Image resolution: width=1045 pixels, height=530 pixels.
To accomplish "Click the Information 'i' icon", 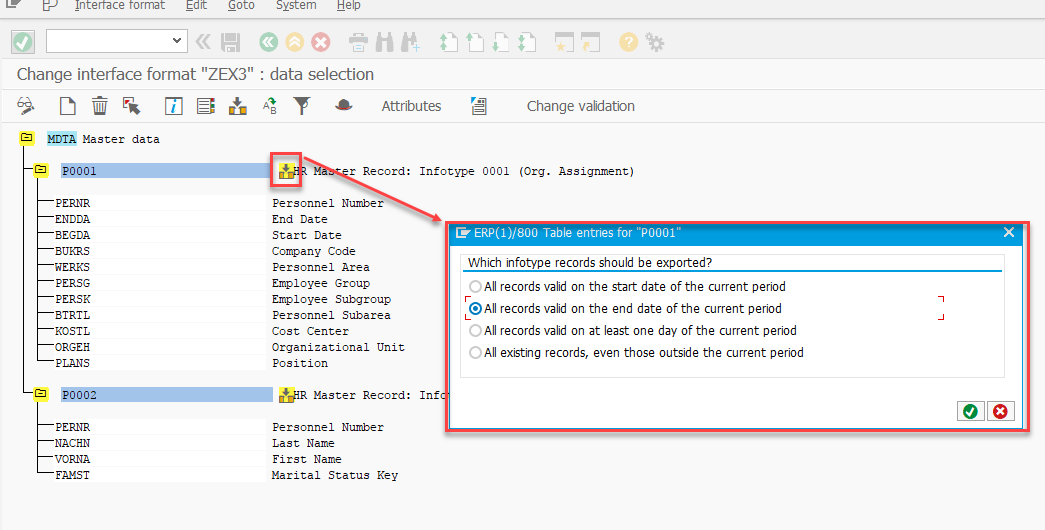I will coord(173,105).
